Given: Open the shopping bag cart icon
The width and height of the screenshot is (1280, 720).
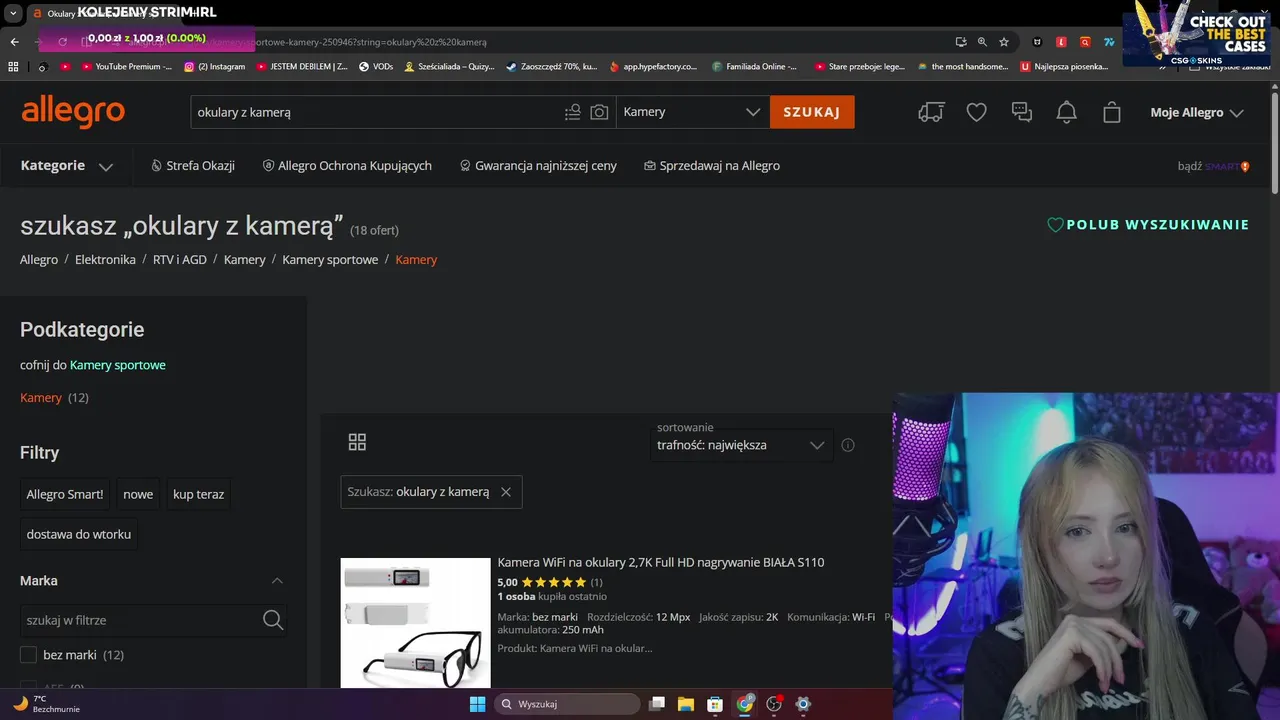Looking at the screenshot, I should [1112, 112].
